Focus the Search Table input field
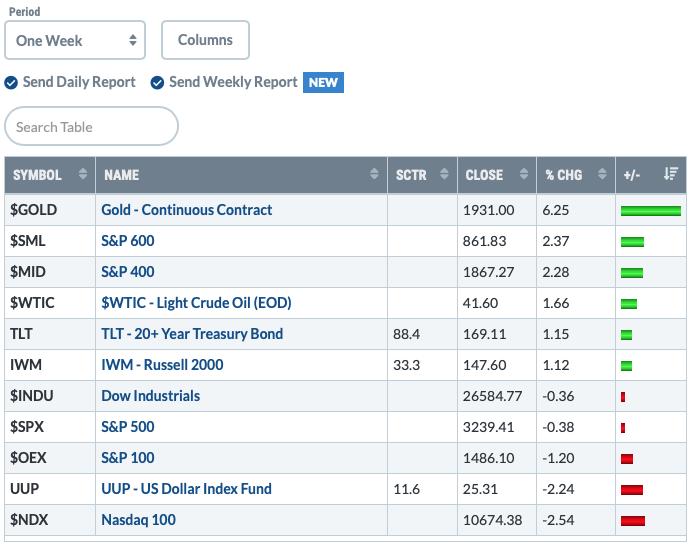Screen dimensions: 693x547 coord(91,126)
